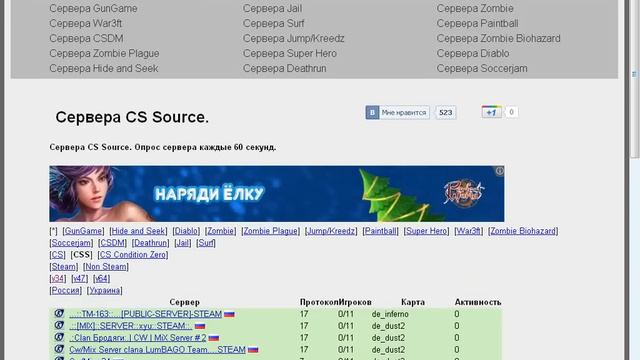Filter by the [Jump/Kreedz] link
Image resolution: width=640 pixels, height=360 pixels.
click(x=331, y=231)
